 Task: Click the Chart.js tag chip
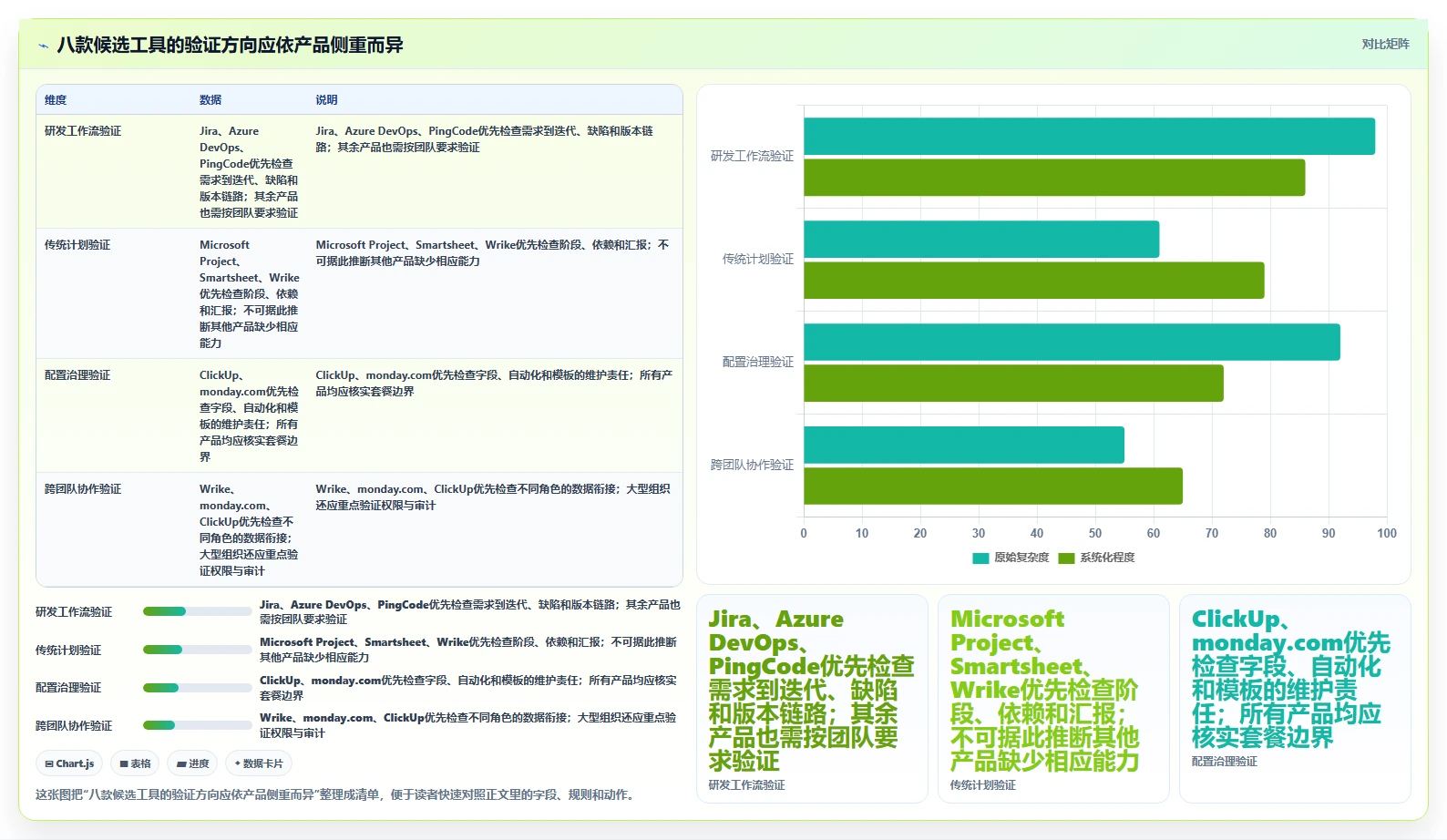coord(70,763)
